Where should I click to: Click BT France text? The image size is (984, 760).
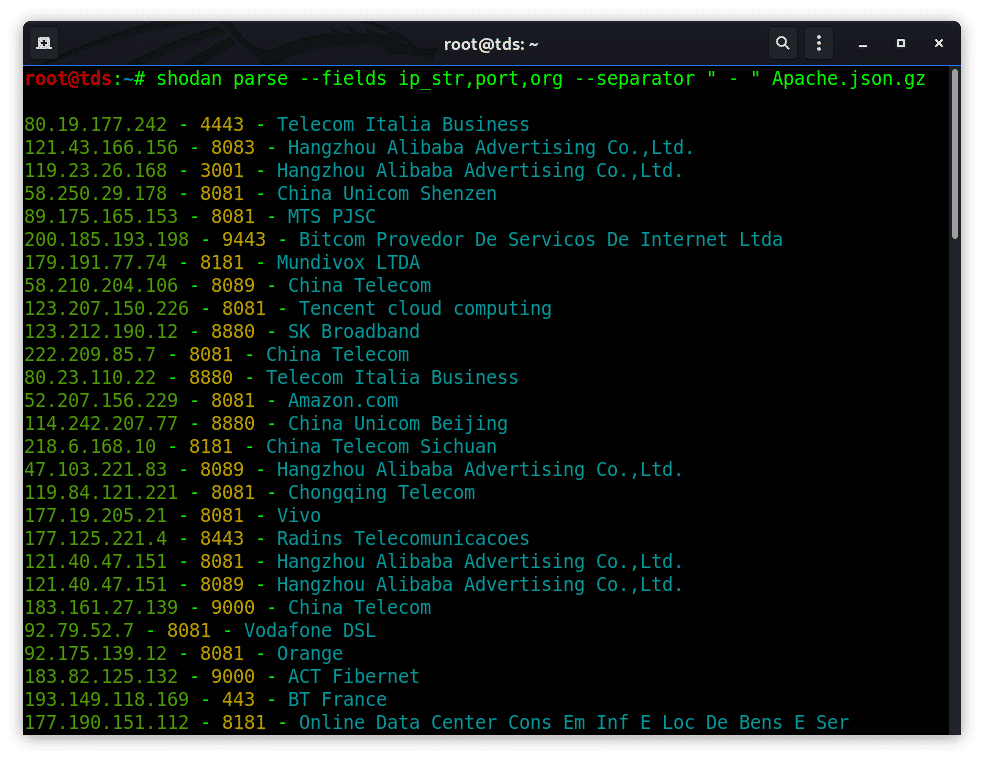(337, 700)
